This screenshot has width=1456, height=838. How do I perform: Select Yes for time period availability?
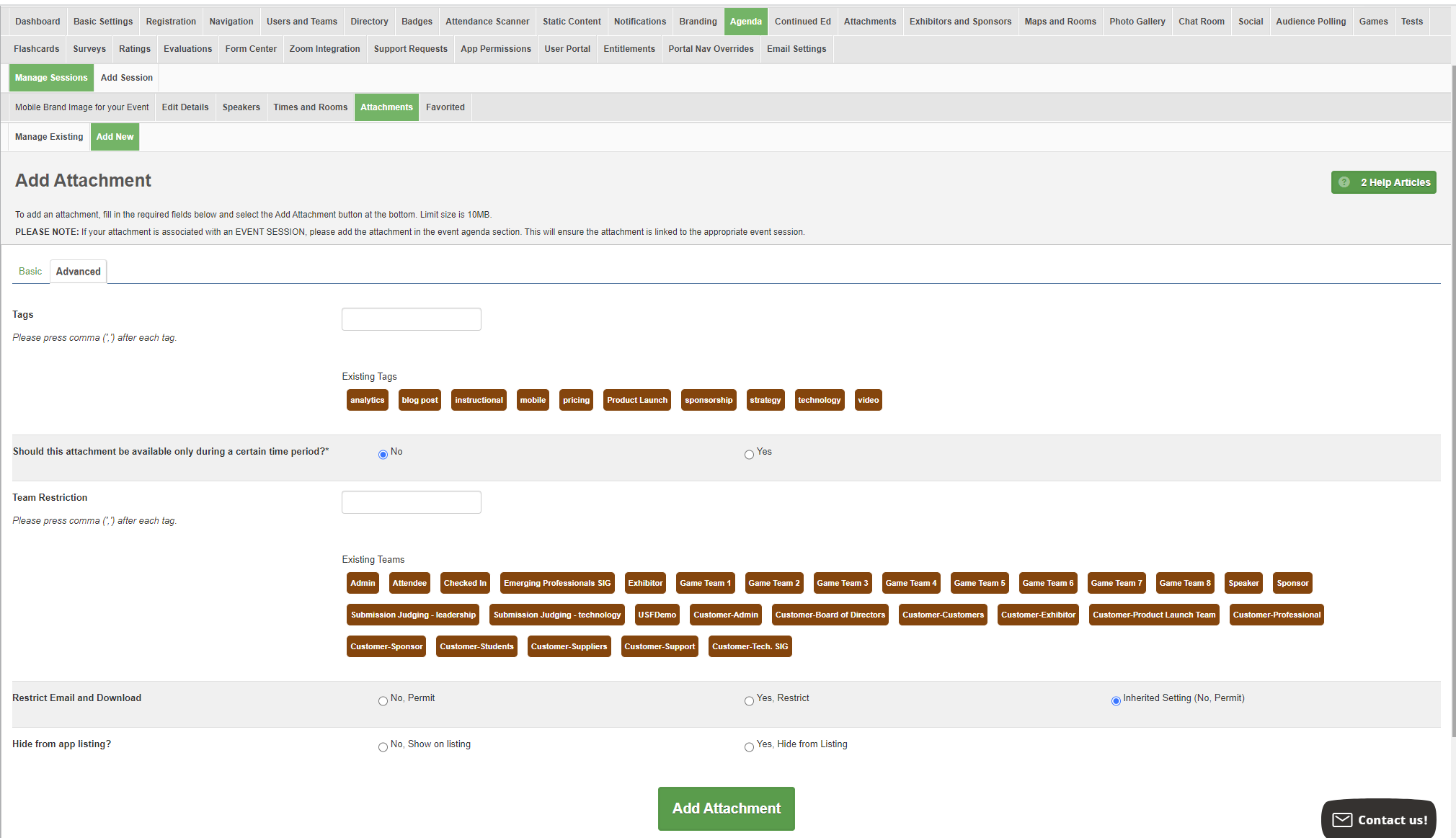749,454
